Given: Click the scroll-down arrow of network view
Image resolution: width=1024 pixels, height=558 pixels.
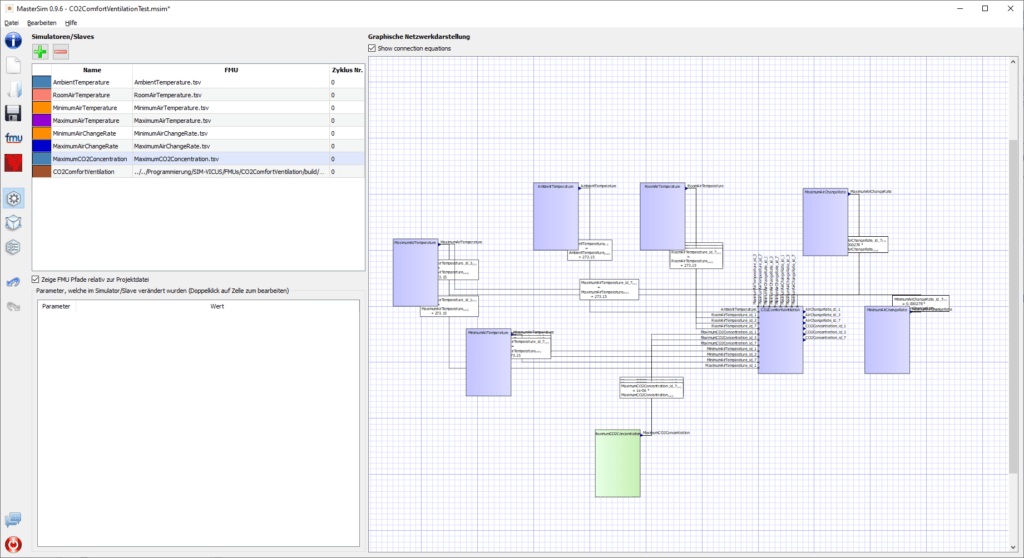Looking at the screenshot, I should click(x=1013, y=548).
